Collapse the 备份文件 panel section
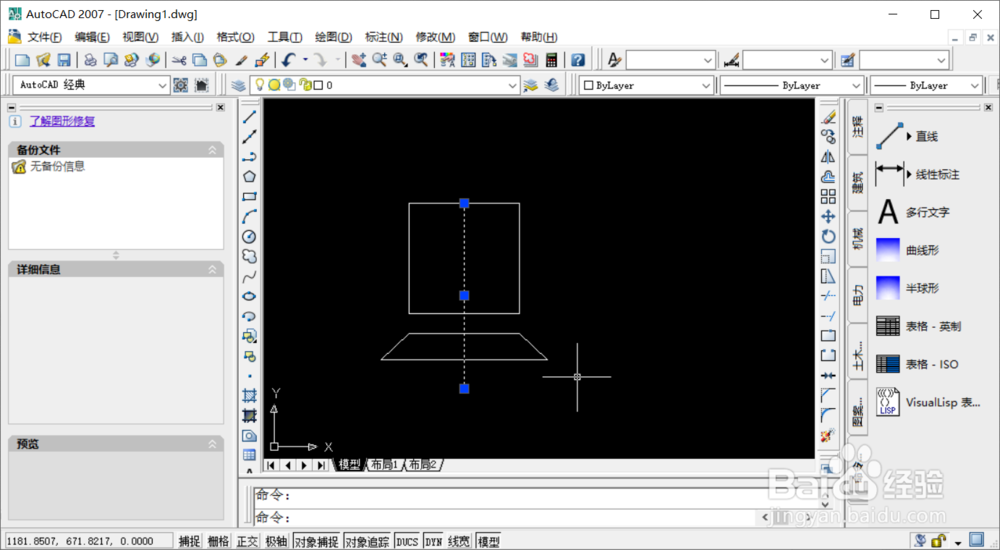 212,150
